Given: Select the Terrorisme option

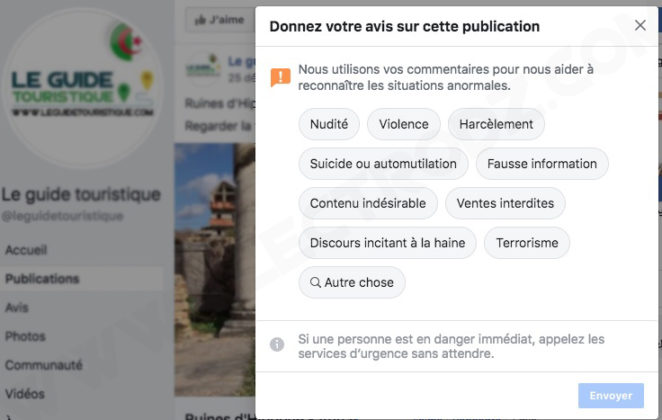Looking at the screenshot, I should click(527, 243).
